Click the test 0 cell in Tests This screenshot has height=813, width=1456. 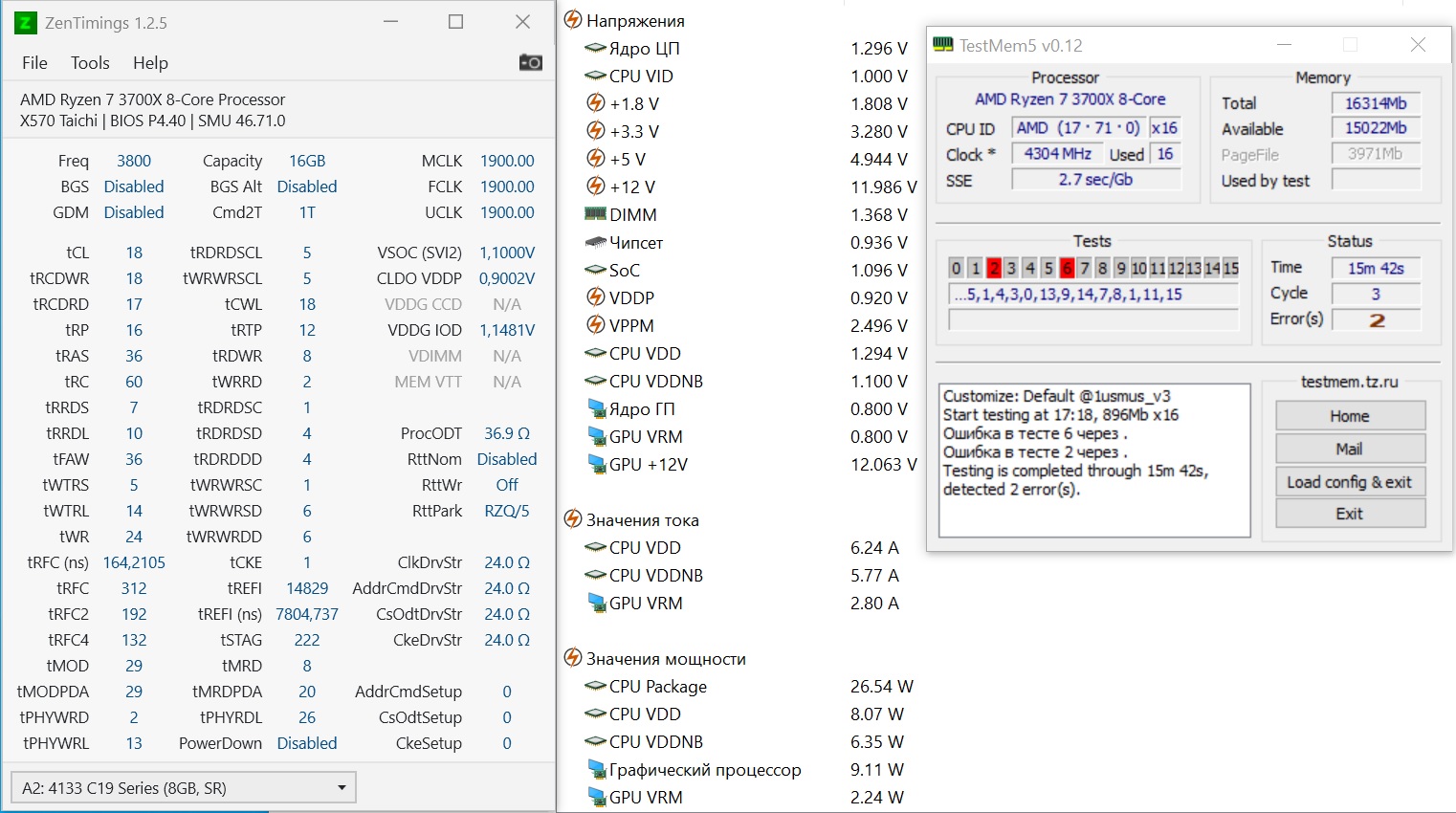[x=956, y=268]
